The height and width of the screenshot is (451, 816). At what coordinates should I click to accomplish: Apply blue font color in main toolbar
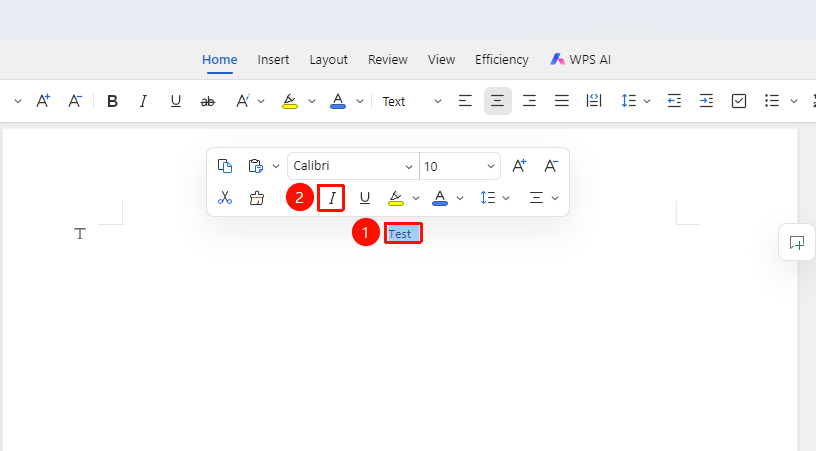(338, 101)
